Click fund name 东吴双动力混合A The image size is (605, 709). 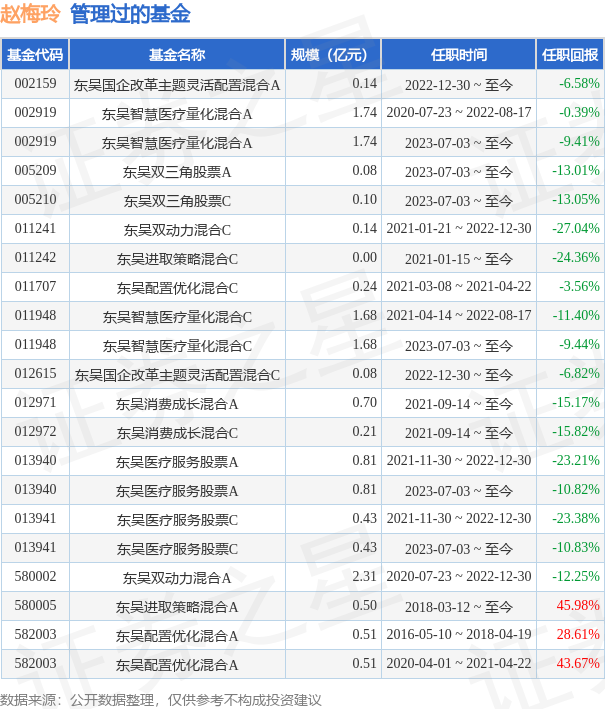coord(177,577)
